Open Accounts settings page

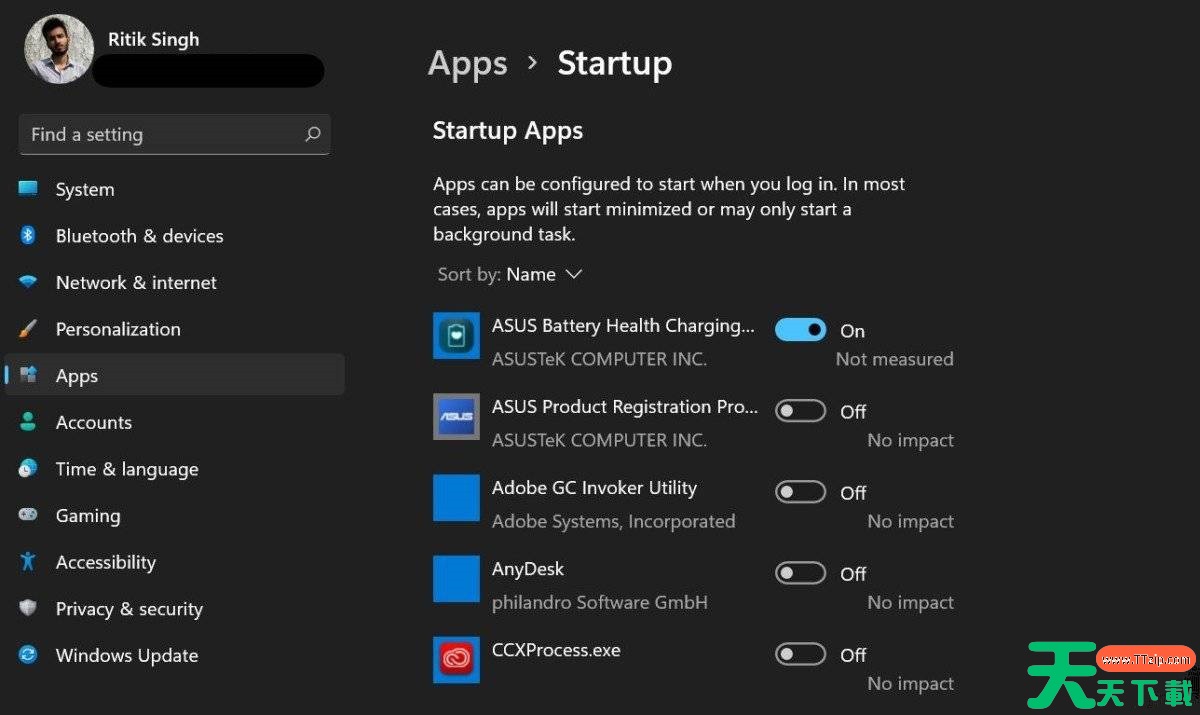(175, 422)
